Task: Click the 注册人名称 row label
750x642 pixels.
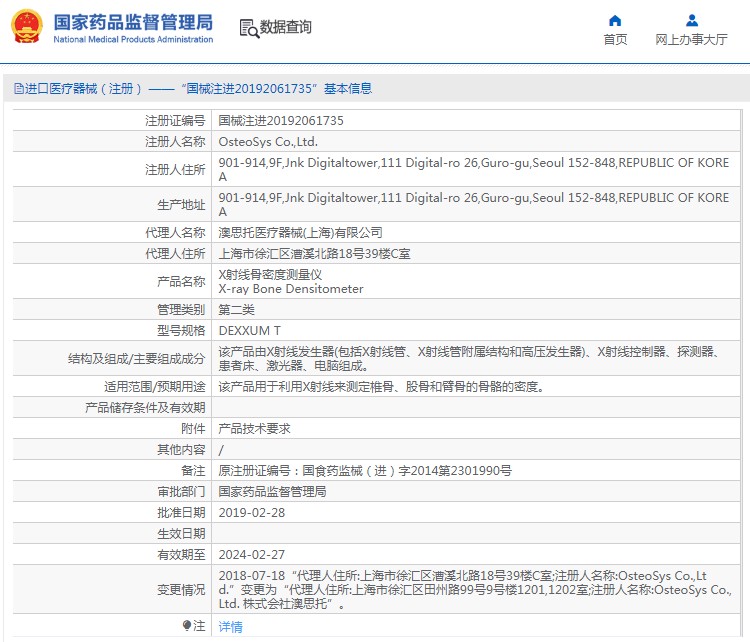Action: pos(175,142)
